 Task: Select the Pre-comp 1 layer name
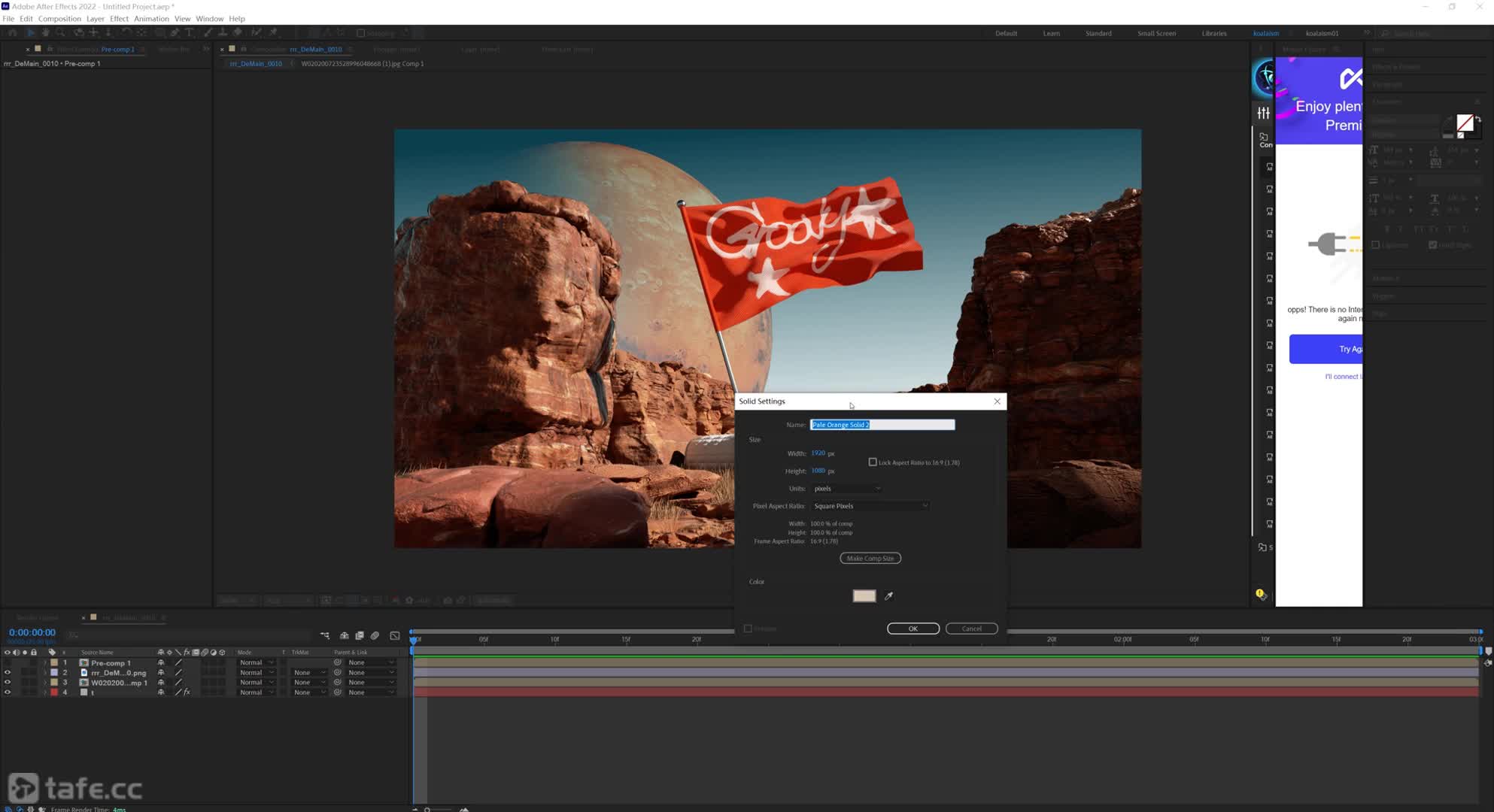[111, 663]
